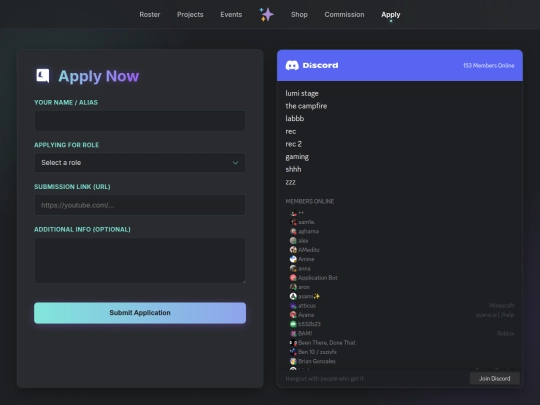Click the Application Bot avatar
This screenshot has height=405, width=540.
[x=293, y=278]
